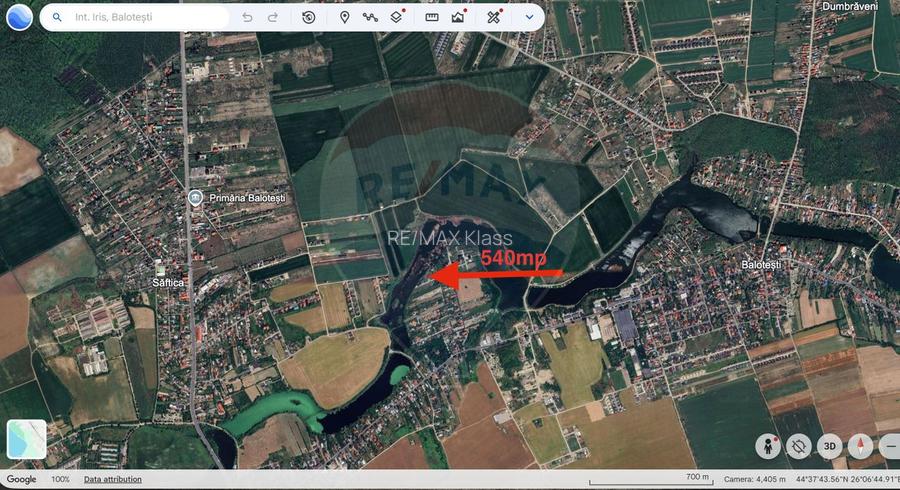The height and width of the screenshot is (490, 900).
Task: Open the map layers panel
Action: pyautogui.click(x=397, y=18)
